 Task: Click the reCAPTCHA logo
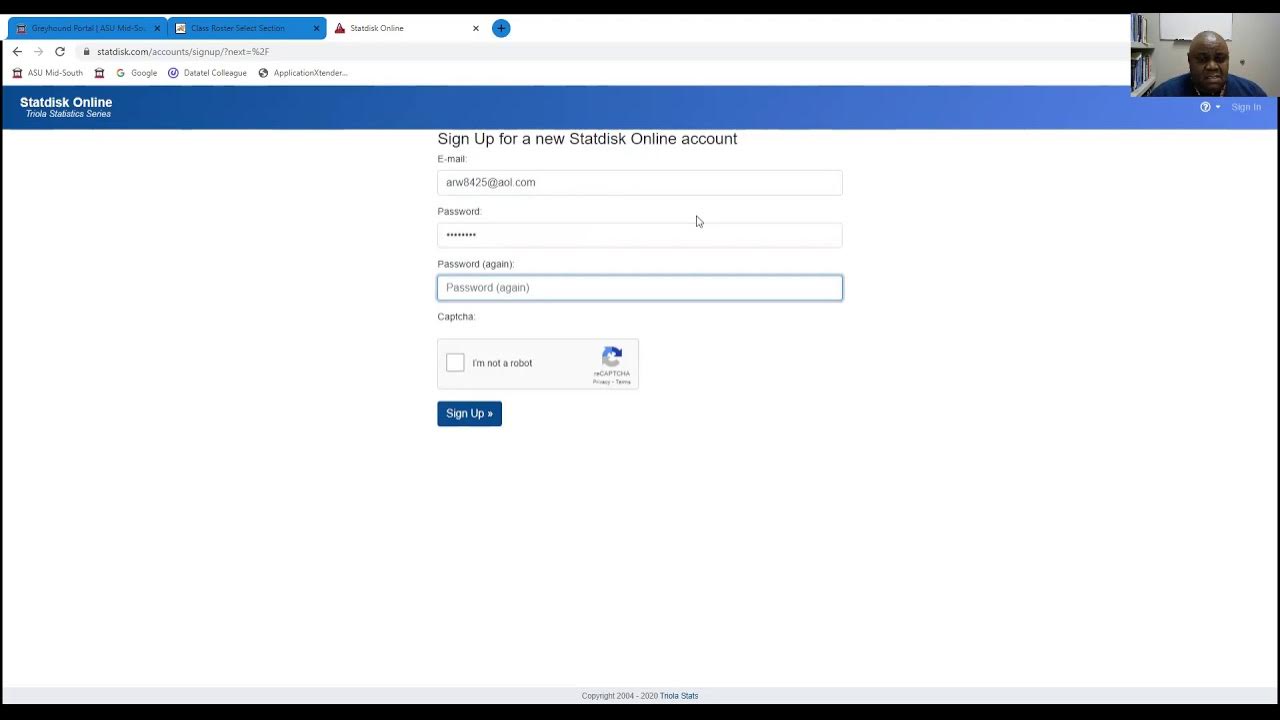coord(612,357)
